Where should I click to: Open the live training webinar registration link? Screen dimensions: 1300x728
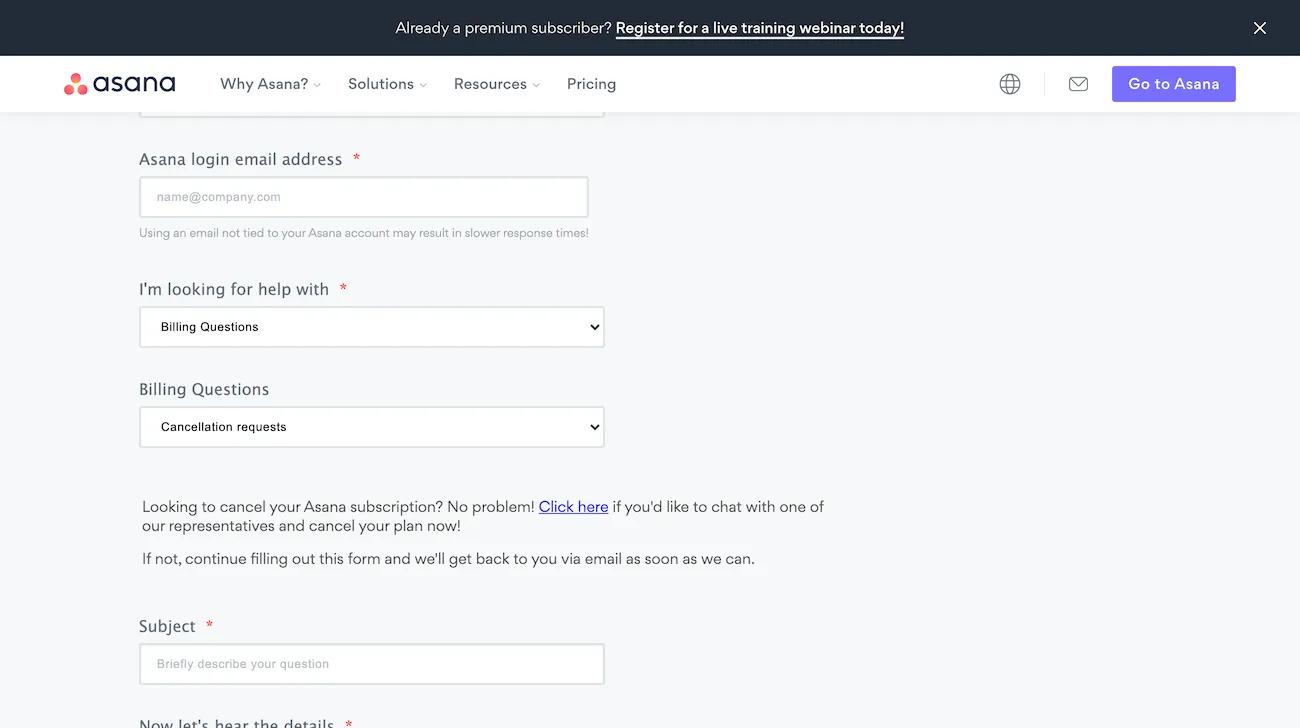pyautogui.click(x=759, y=26)
